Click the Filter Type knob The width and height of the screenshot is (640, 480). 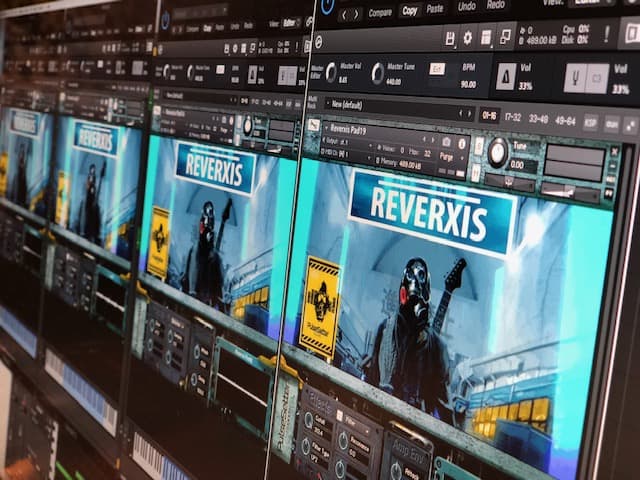click(x=306, y=445)
